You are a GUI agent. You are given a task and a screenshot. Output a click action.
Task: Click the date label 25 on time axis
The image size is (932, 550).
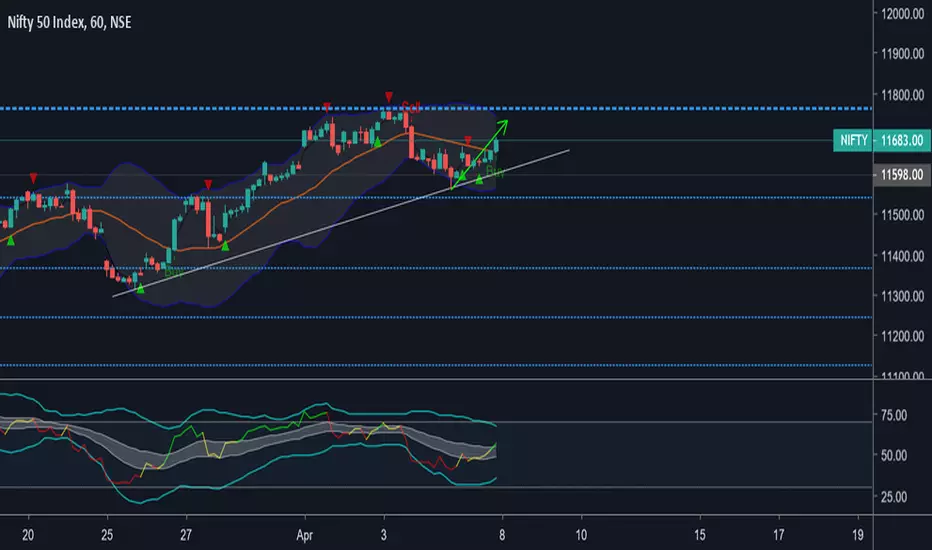107,535
